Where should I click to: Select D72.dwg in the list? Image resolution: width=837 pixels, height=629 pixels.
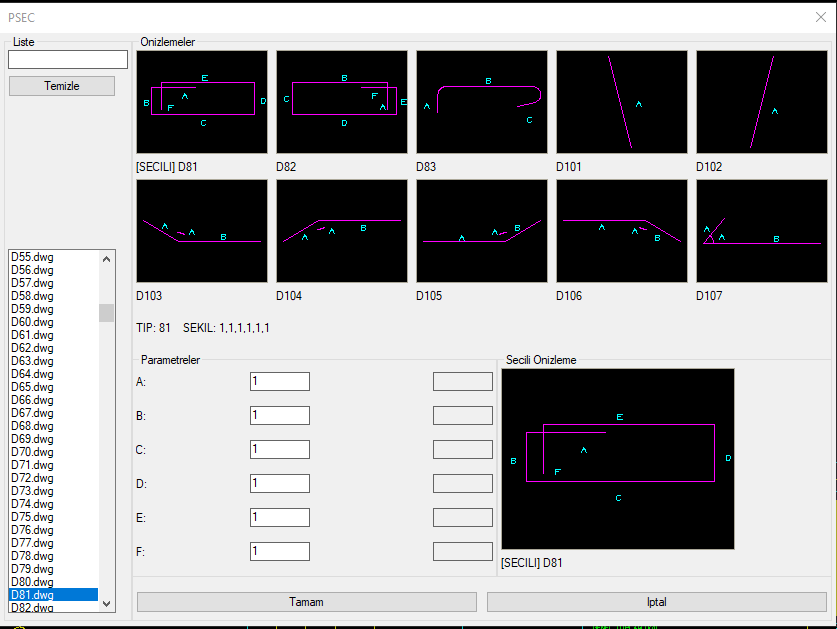point(53,478)
